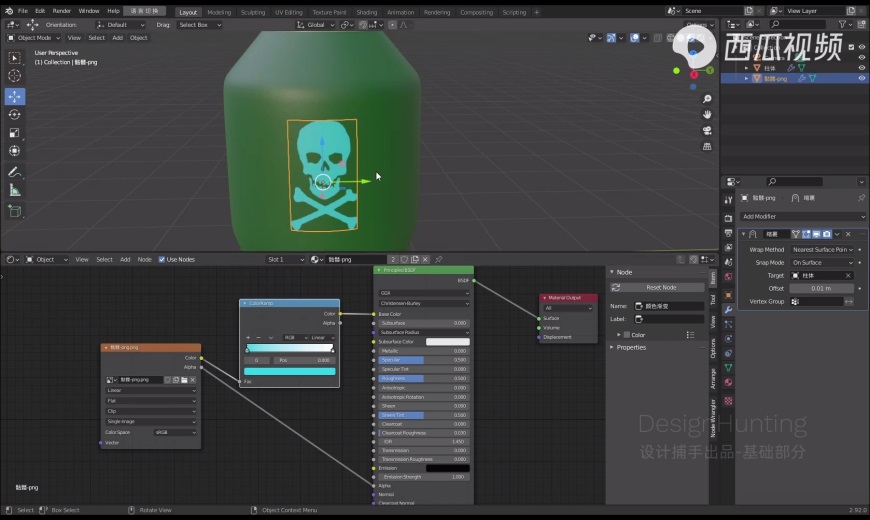Screen dimensions: 870x520
Task: Open the Output properties printer tab
Action: click(729, 233)
